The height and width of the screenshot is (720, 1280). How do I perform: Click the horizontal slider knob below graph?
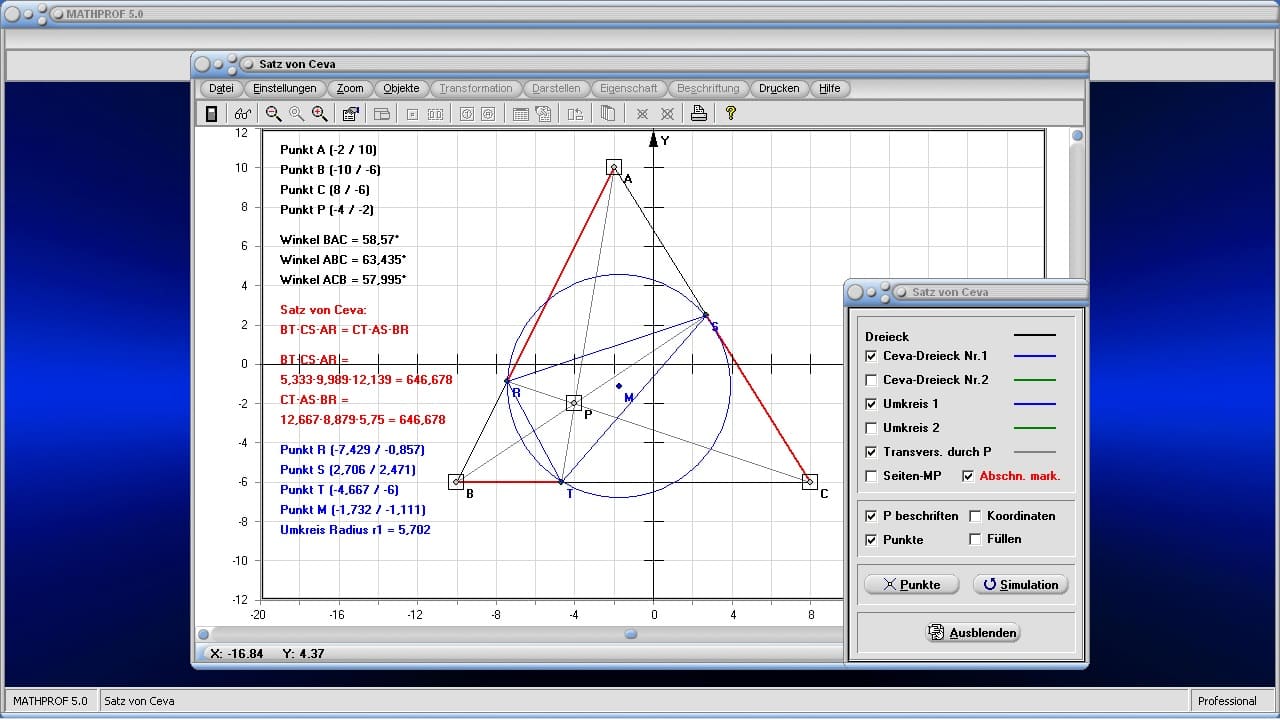[x=631, y=634]
